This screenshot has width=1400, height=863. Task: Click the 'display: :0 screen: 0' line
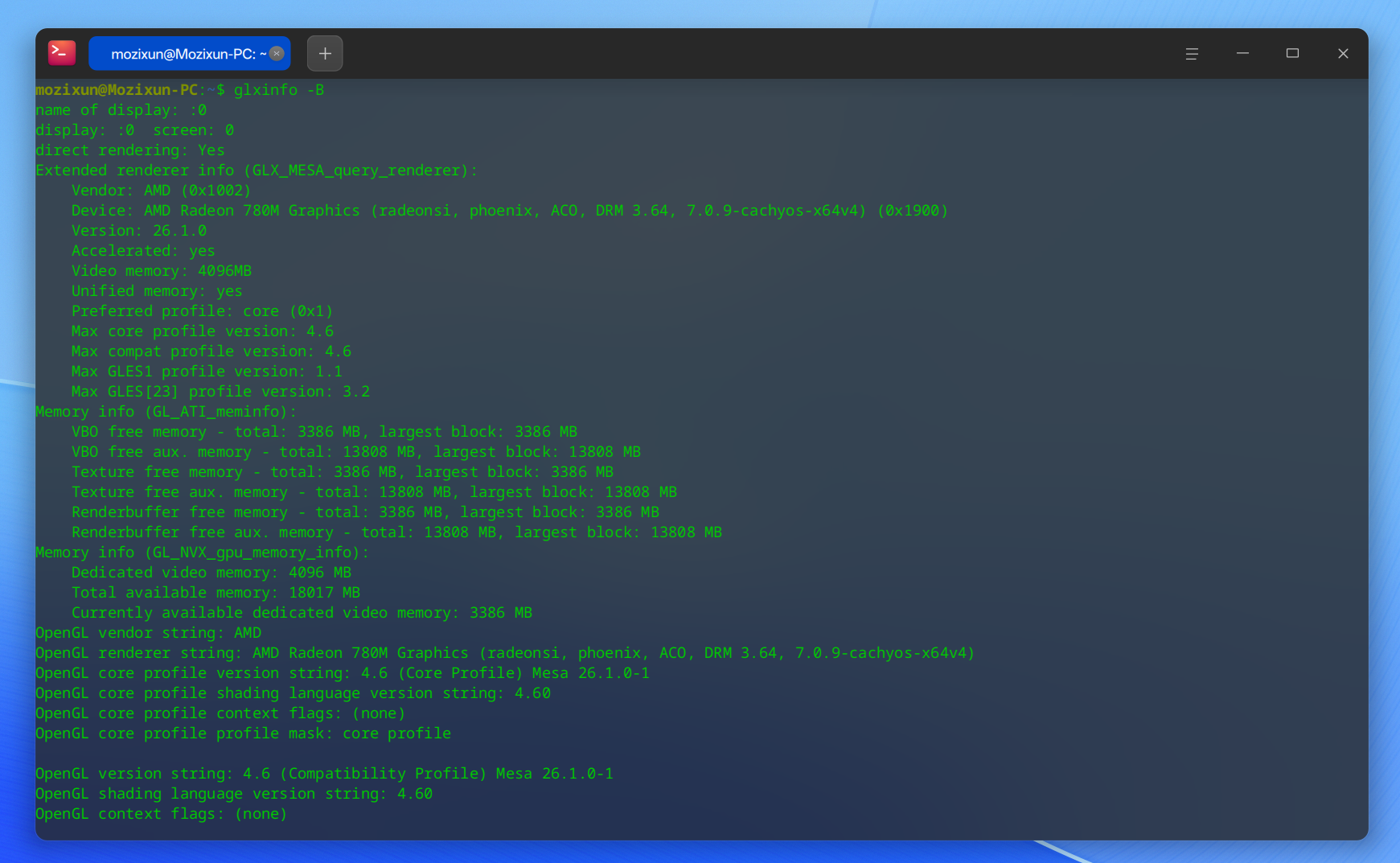pyautogui.click(x=135, y=130)
